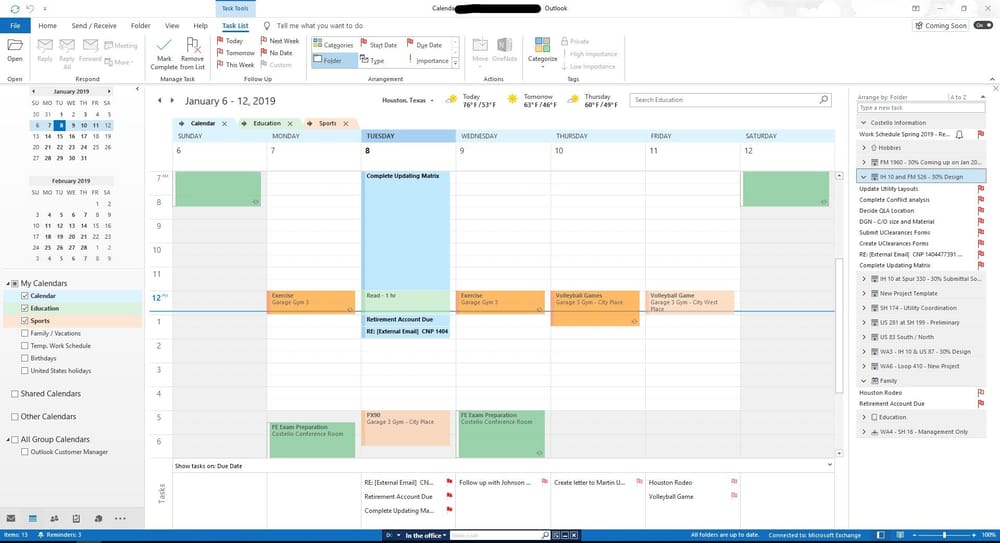This screenshot has height=543, width=1000.
Task: Click Send/Receive All Folders quick-access icon
Action: point(15,9)
